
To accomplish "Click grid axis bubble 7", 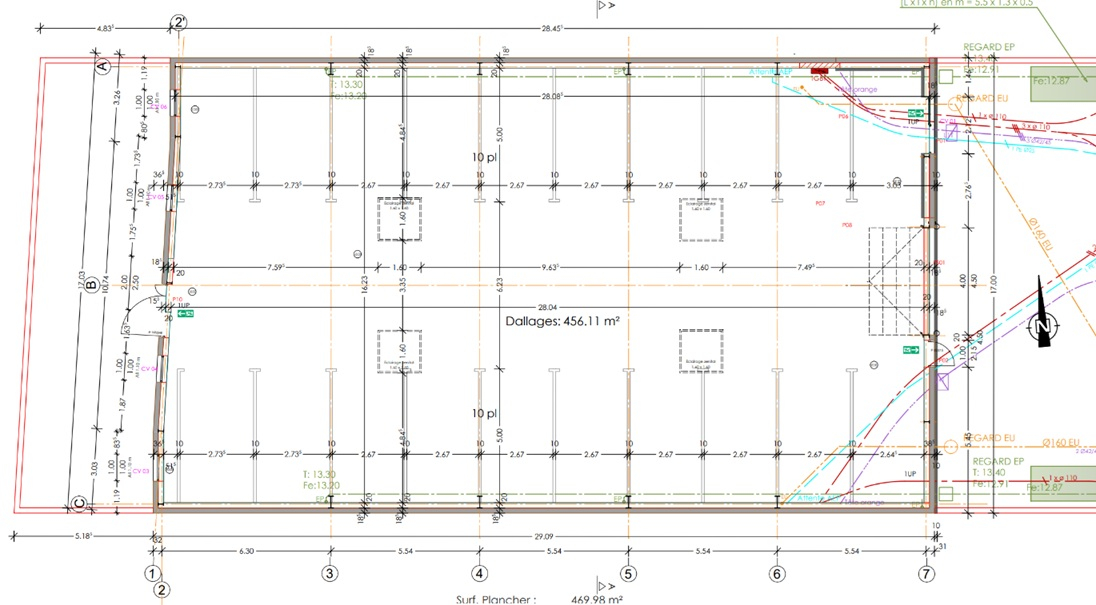I will point(926,574).
